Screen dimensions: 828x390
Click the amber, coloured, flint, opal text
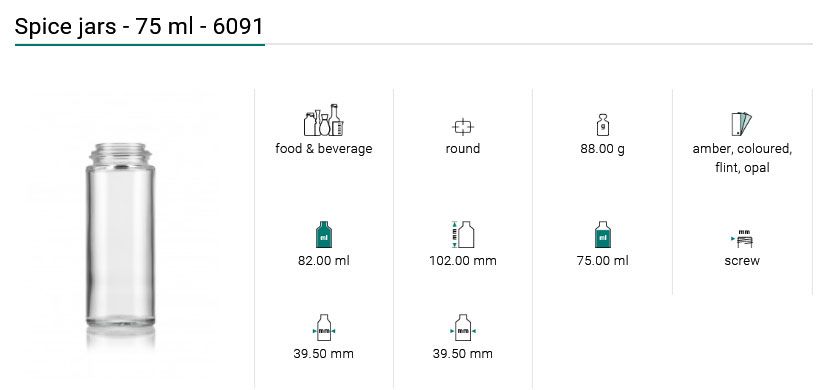click(x=742, y=158)
